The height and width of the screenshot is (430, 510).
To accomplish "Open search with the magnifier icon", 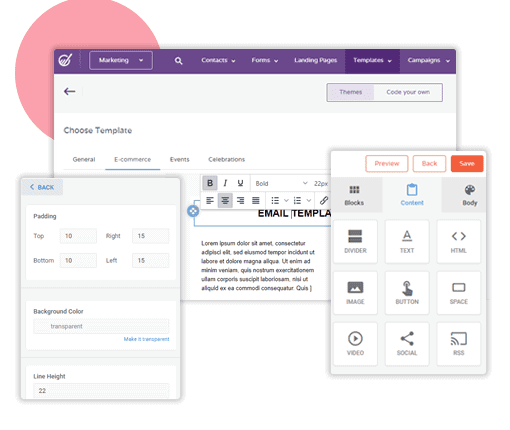I will 179,61.
